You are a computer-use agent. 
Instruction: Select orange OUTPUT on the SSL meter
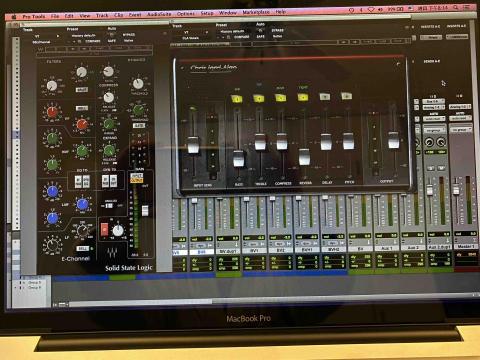[x=137, y=180]
